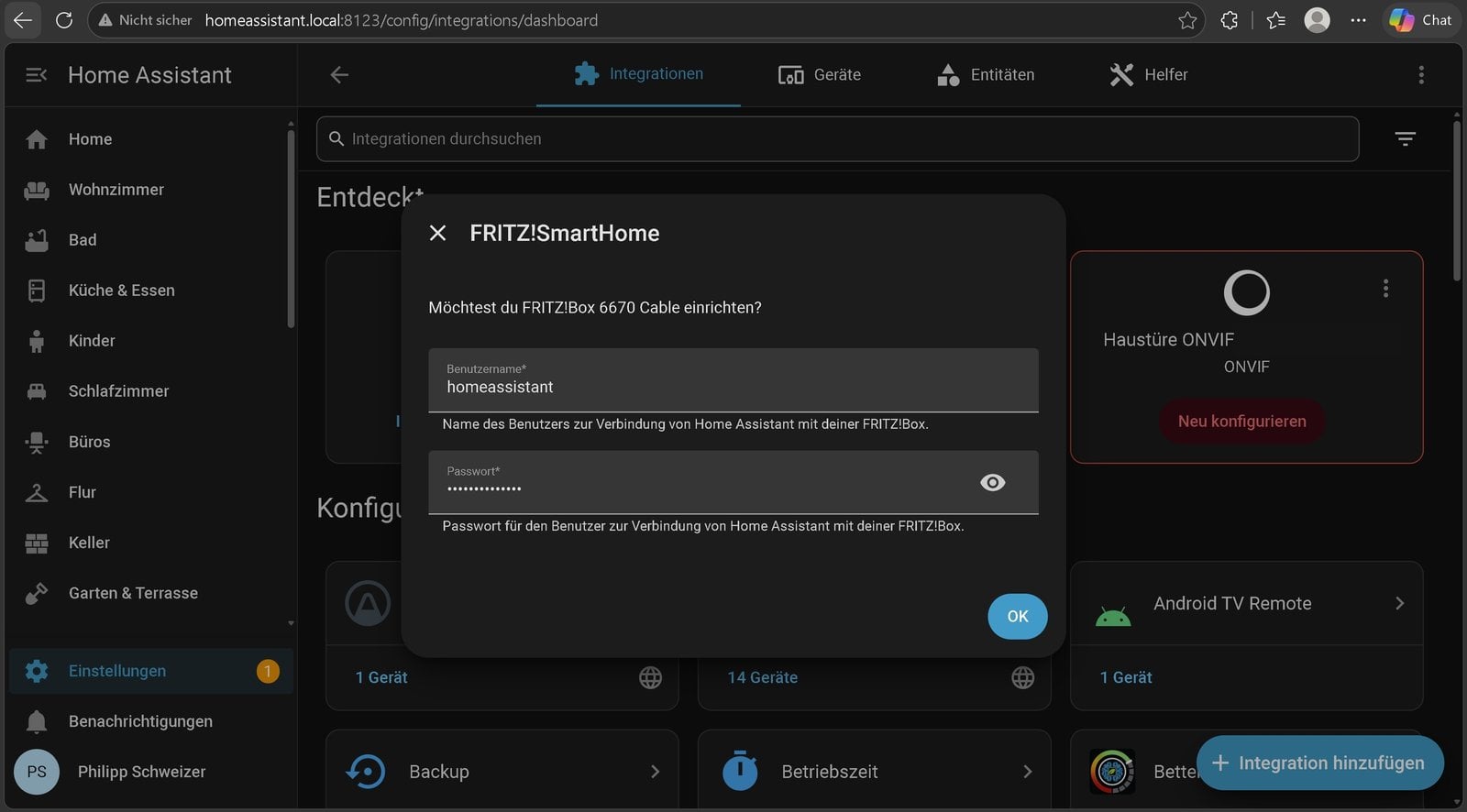Confirm the FRITZ!Box setup with OK
The height and width of the screenshot is (812, 1467).
[1018, 617]
